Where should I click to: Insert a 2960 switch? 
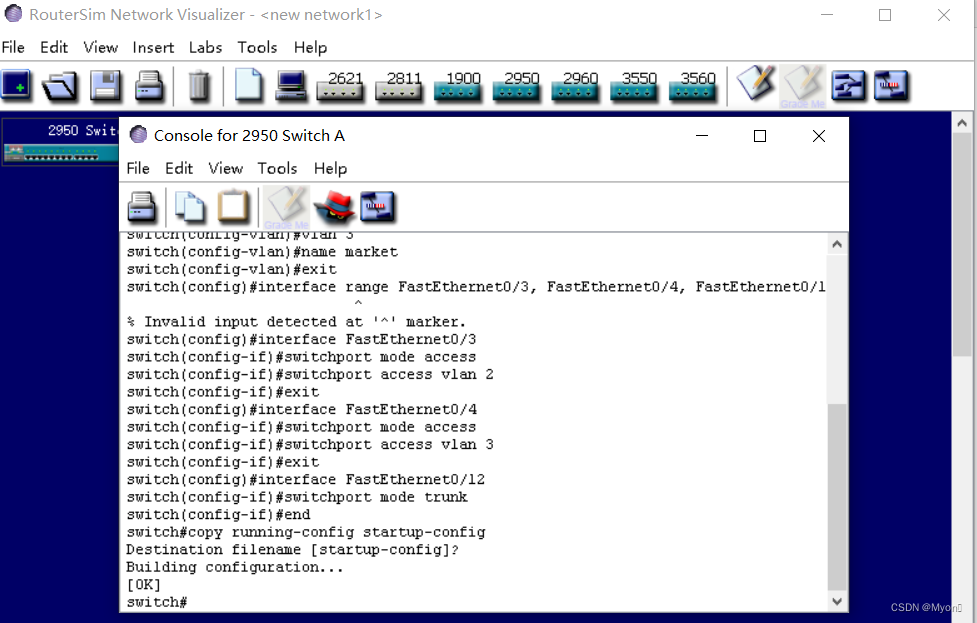tap(574, 86)
